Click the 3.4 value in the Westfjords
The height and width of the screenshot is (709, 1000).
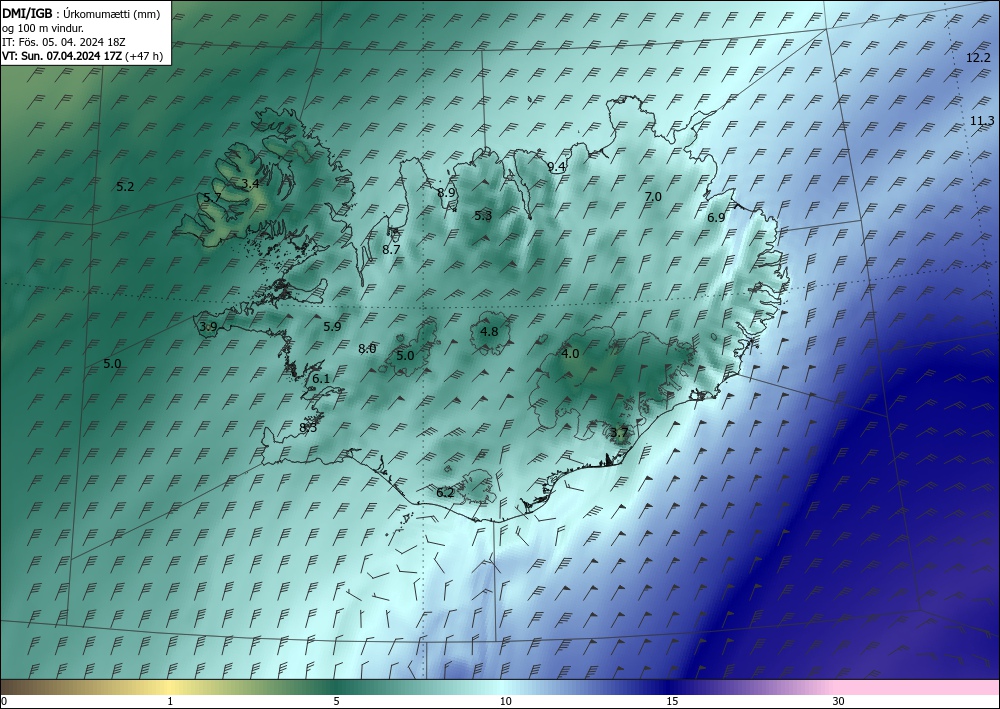pos(250,184)
